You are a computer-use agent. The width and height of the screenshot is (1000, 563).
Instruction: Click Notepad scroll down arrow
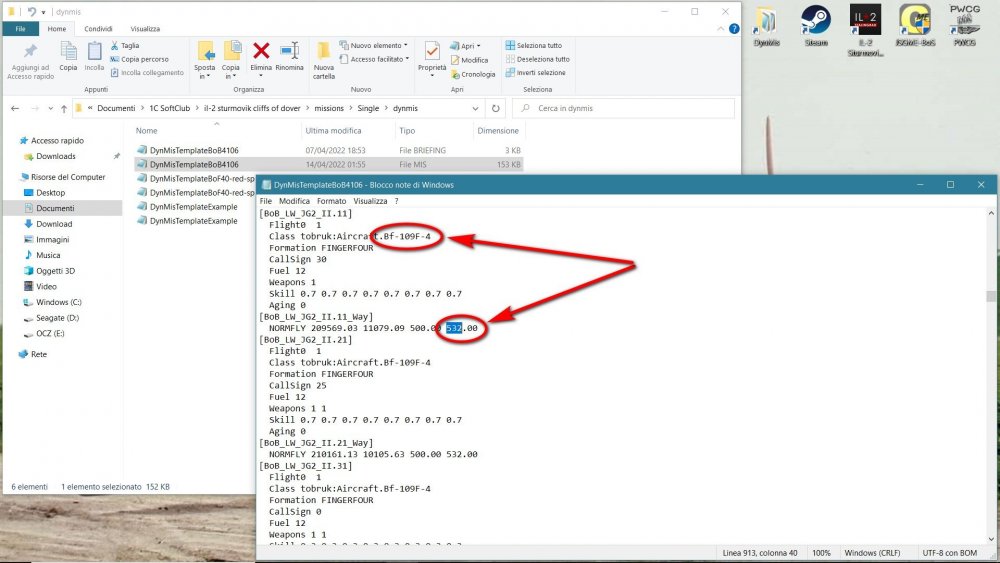(990, 539)
